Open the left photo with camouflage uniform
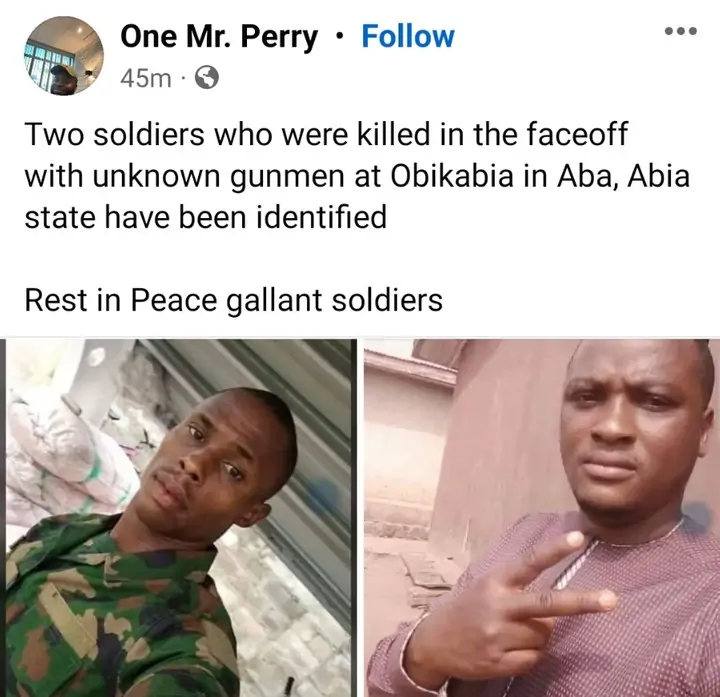The height and width of the screenshot is (697, 720). coord(177,518)
